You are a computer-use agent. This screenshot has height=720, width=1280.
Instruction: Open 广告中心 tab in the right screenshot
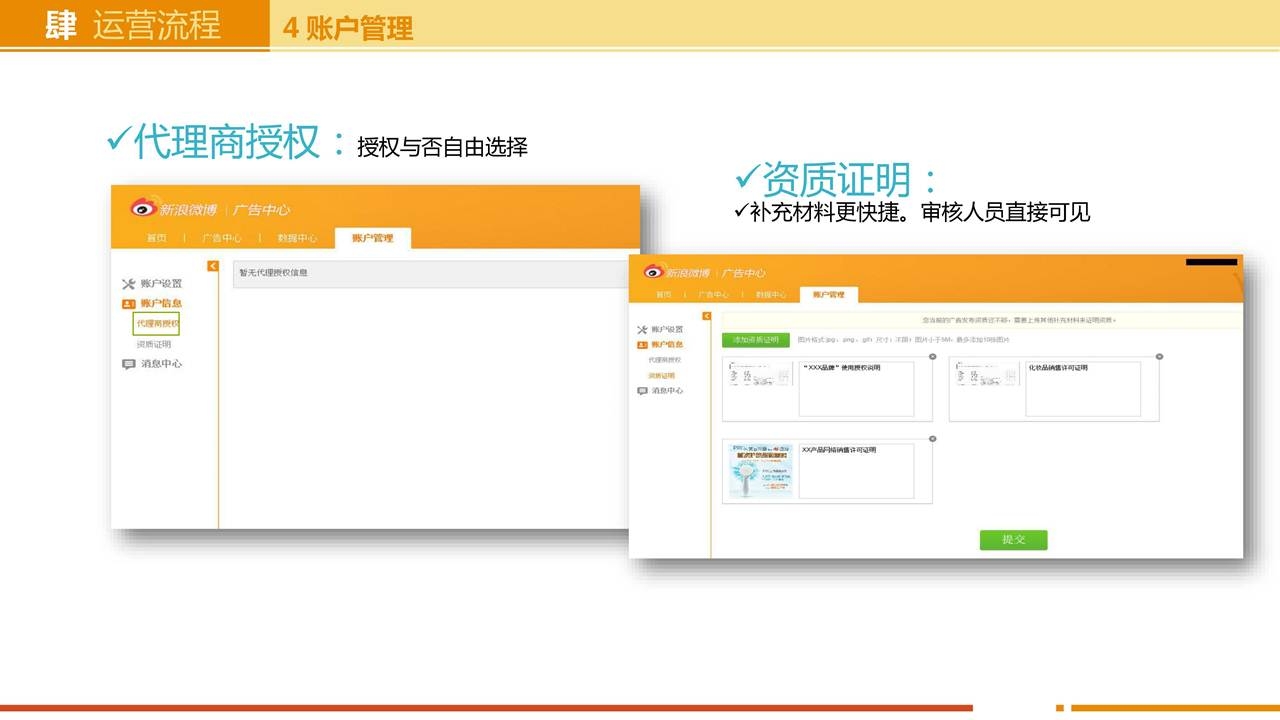pyautogui.click(x=713, y=295)
